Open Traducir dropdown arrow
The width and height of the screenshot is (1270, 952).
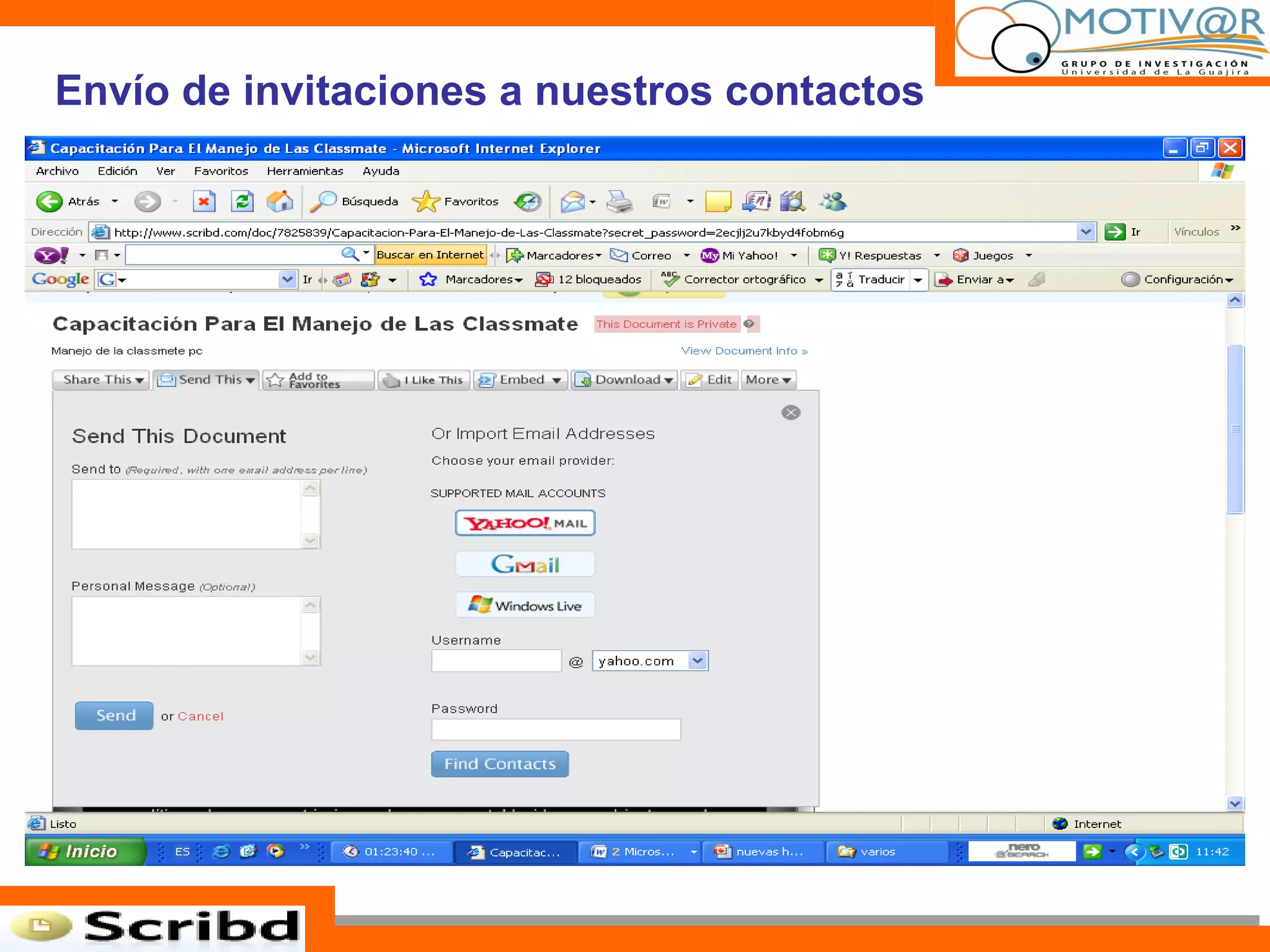coord(918,280)
